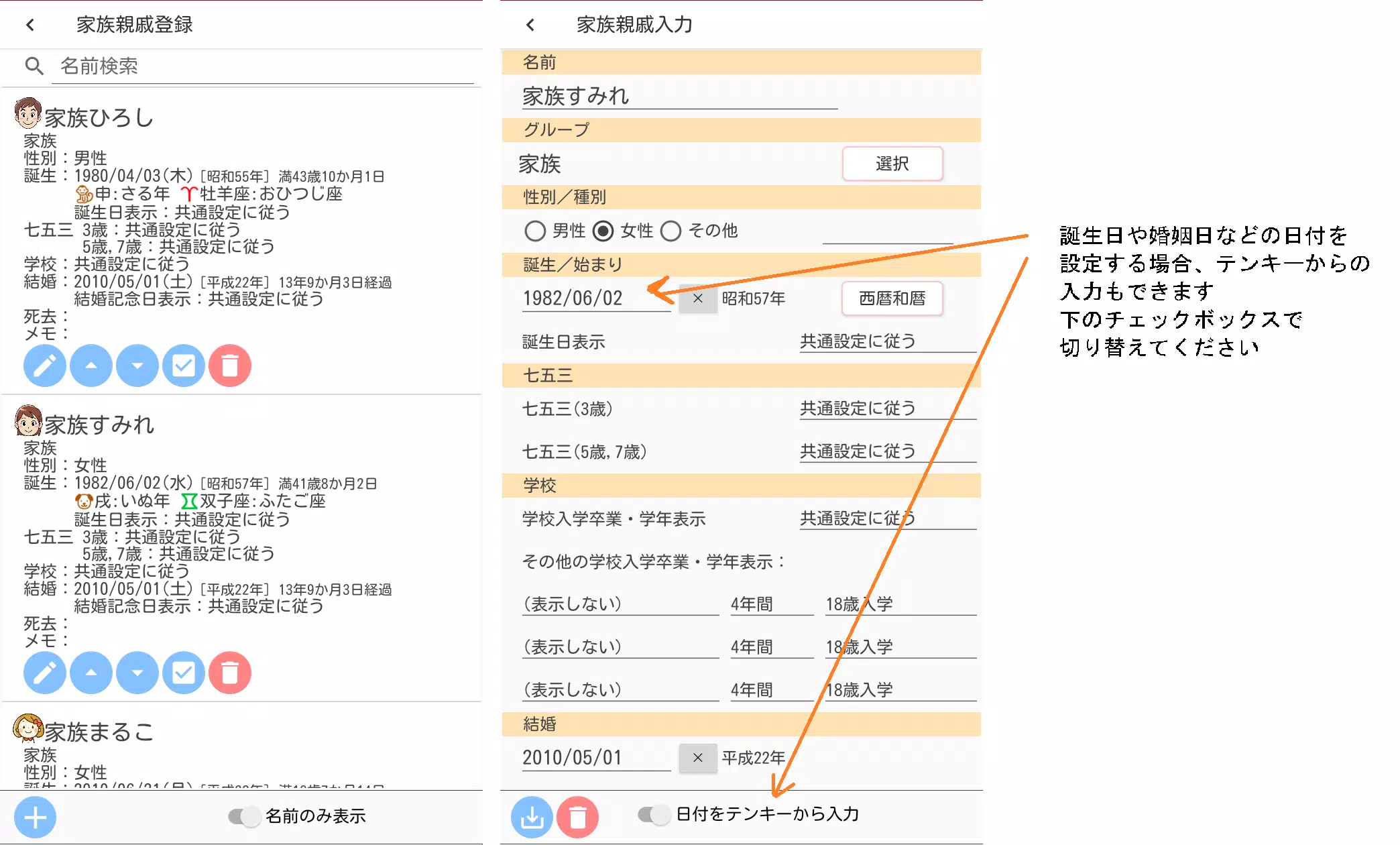Open the 学校入学卒業・学年表示 dropdown
The image size is (1400, 845).
(x=887, y=518)
